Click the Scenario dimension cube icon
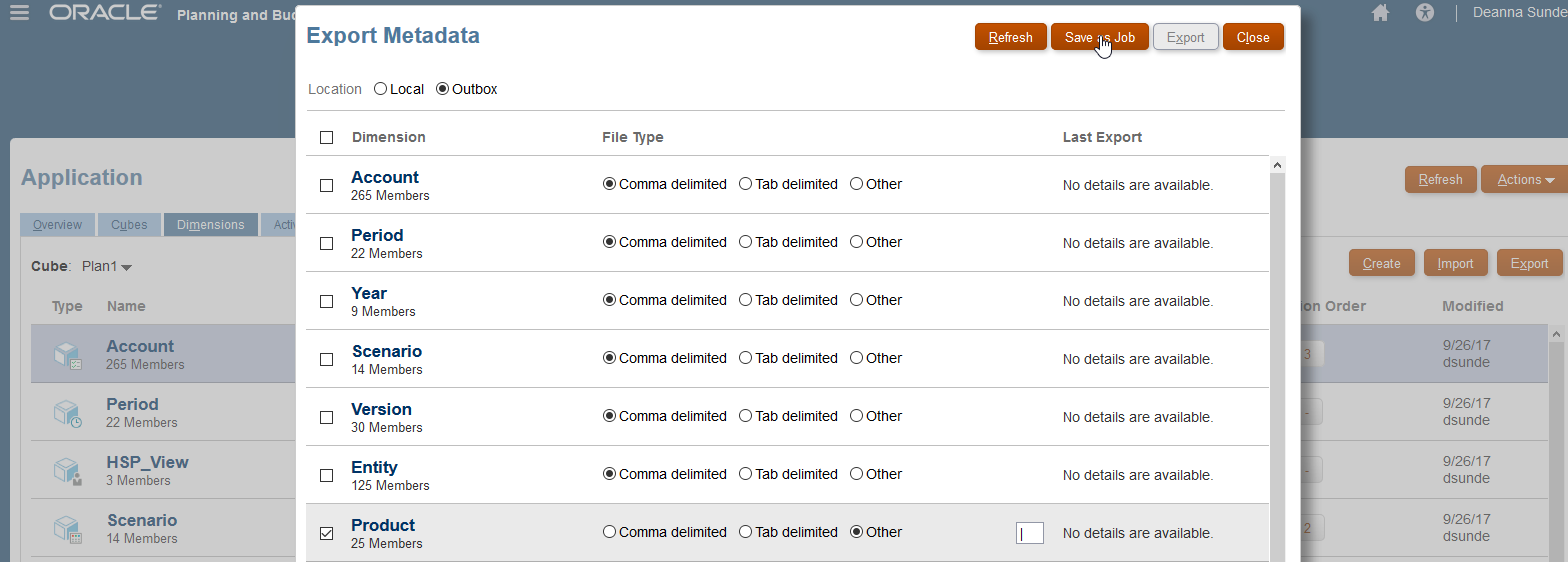 67,528
